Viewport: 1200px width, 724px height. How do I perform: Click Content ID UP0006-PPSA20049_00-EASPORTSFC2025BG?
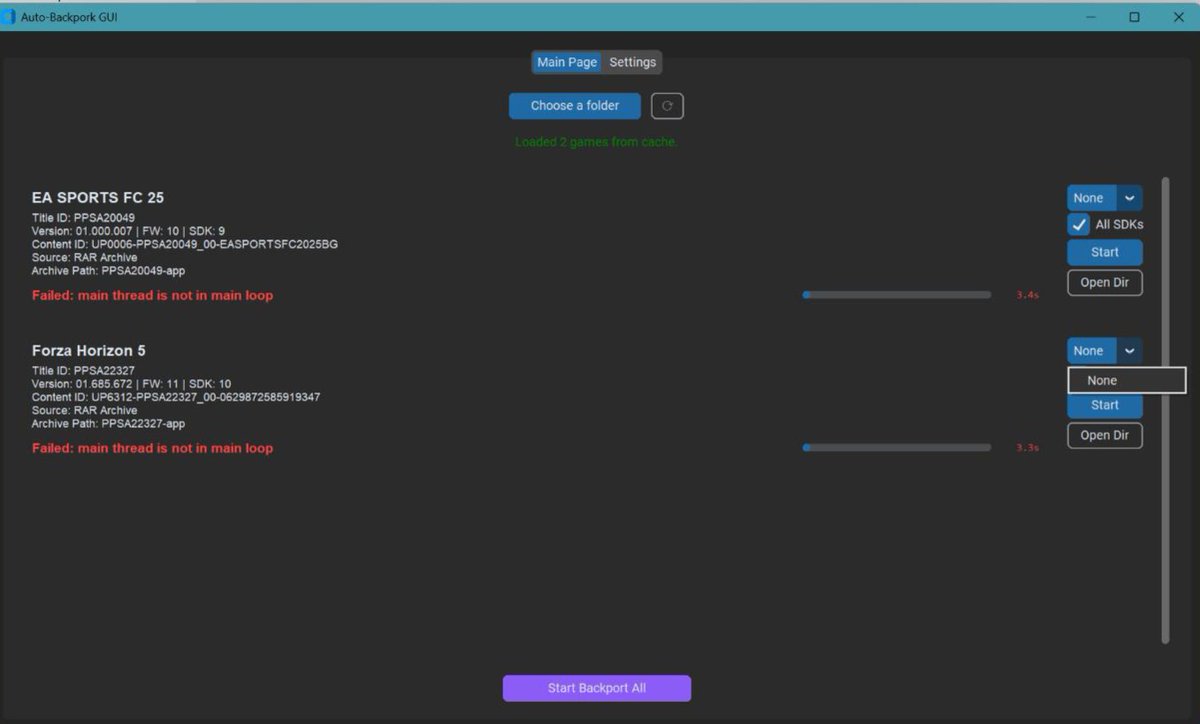click(185, 245)
